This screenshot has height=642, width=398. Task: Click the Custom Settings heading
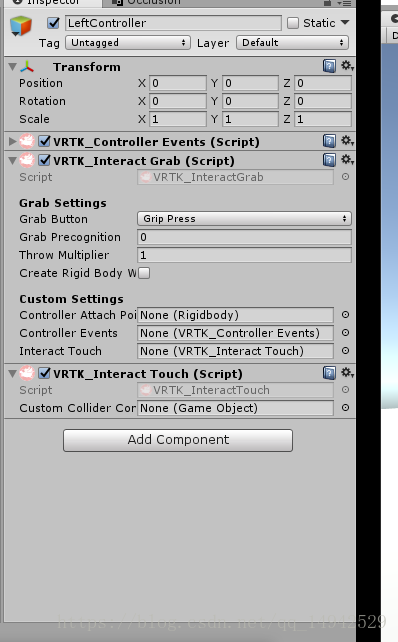pyautogui.click(x=71, y=299)
